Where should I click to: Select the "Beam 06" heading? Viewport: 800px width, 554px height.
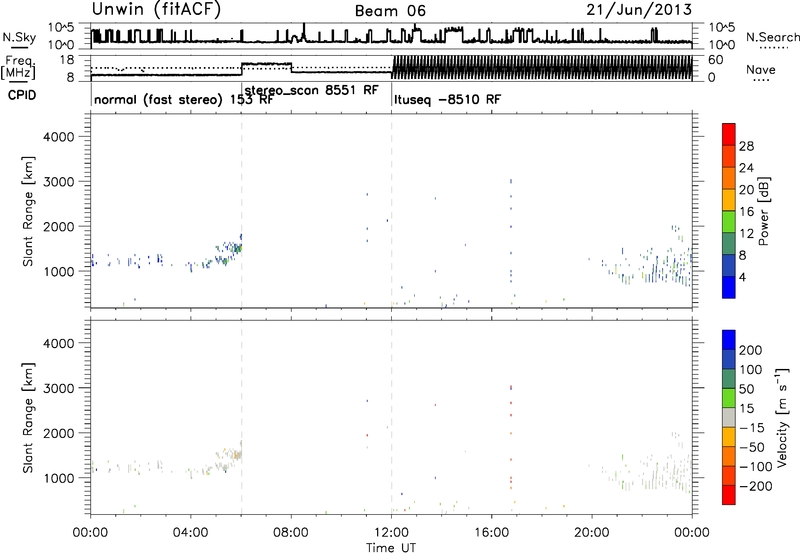(x=390, y=11)
